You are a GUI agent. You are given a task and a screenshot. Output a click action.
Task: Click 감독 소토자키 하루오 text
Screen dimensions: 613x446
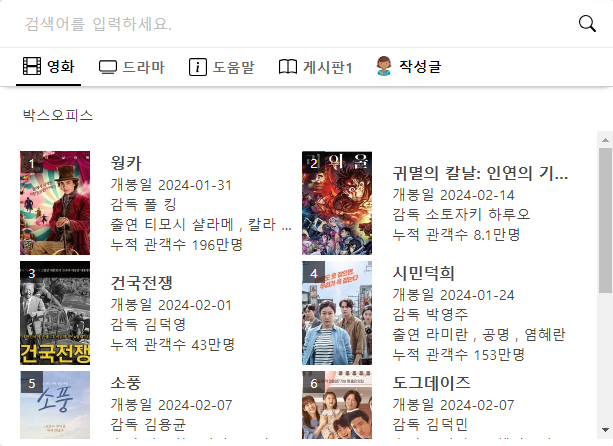[x=461, y=214]
